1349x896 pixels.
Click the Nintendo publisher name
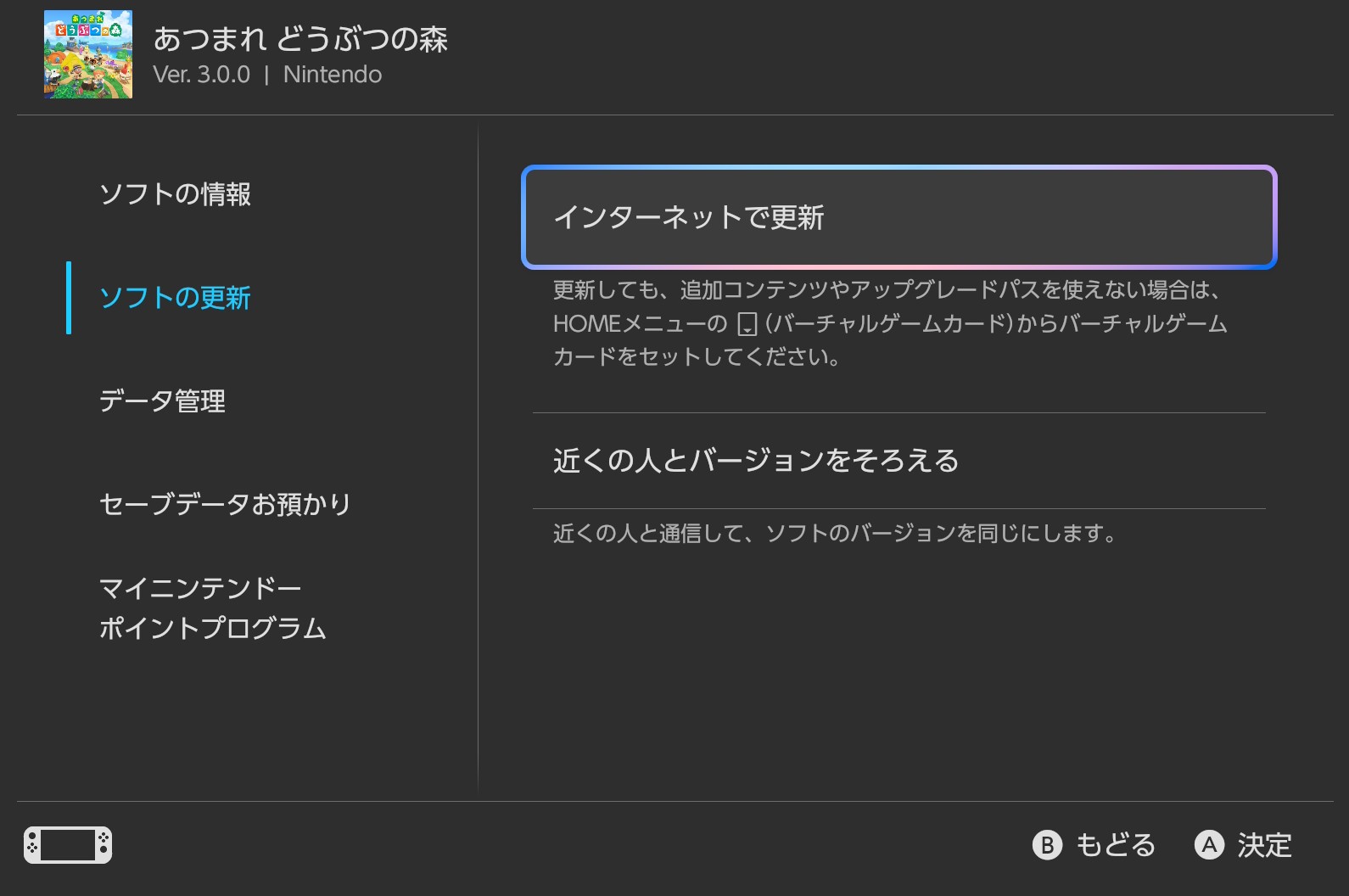[x=333, y=75]
